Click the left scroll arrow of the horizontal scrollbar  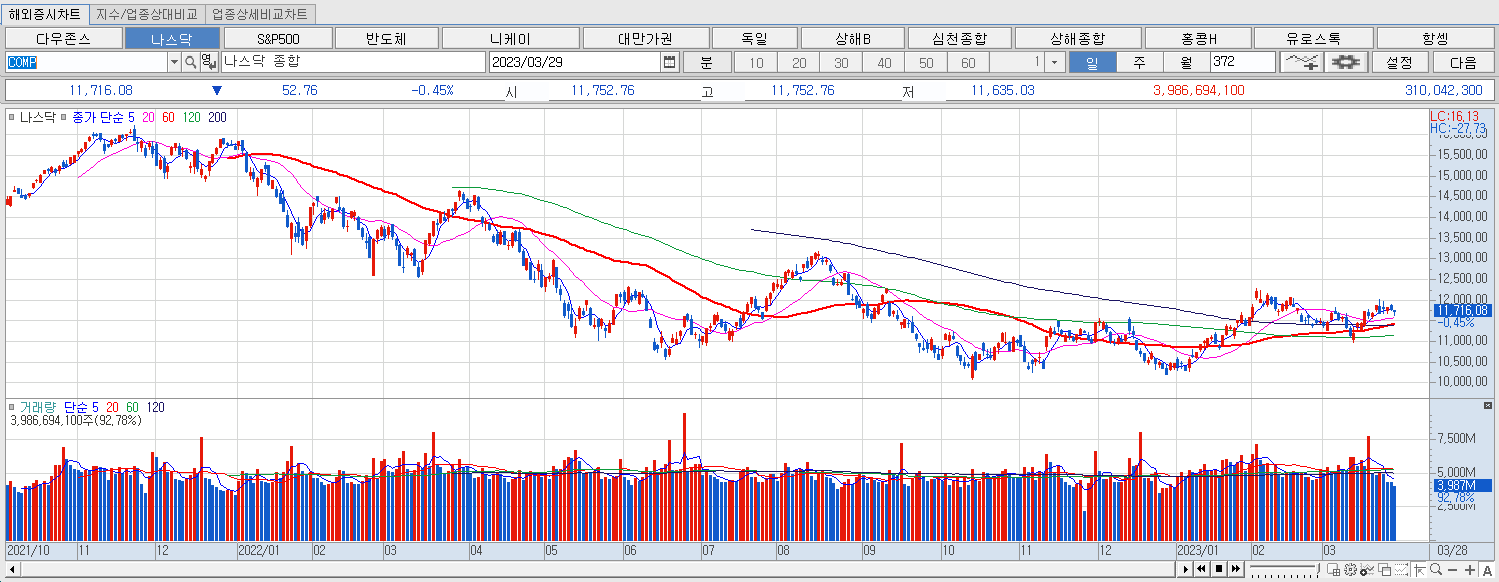pos(11,570)
